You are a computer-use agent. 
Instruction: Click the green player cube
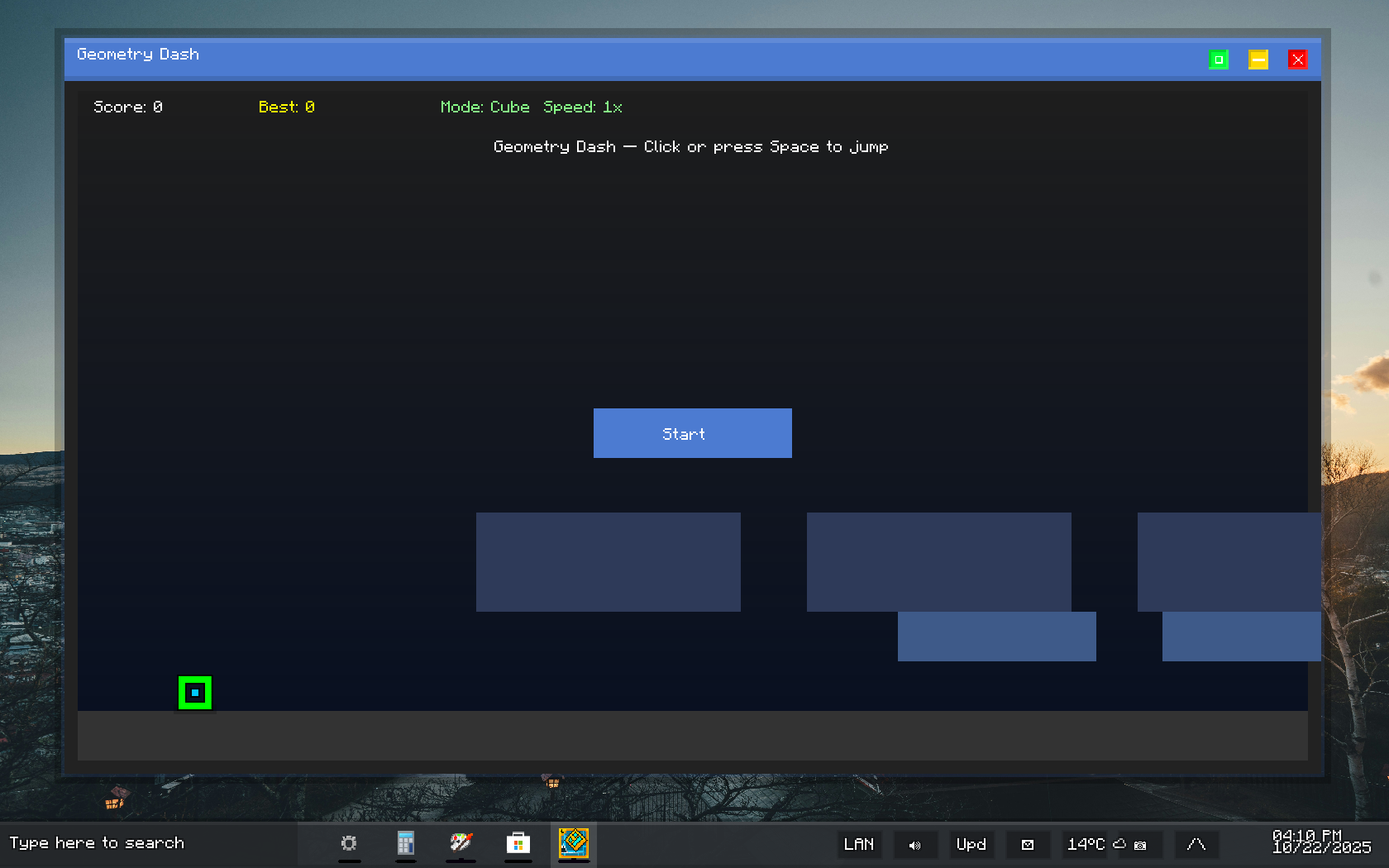[195, 693]
